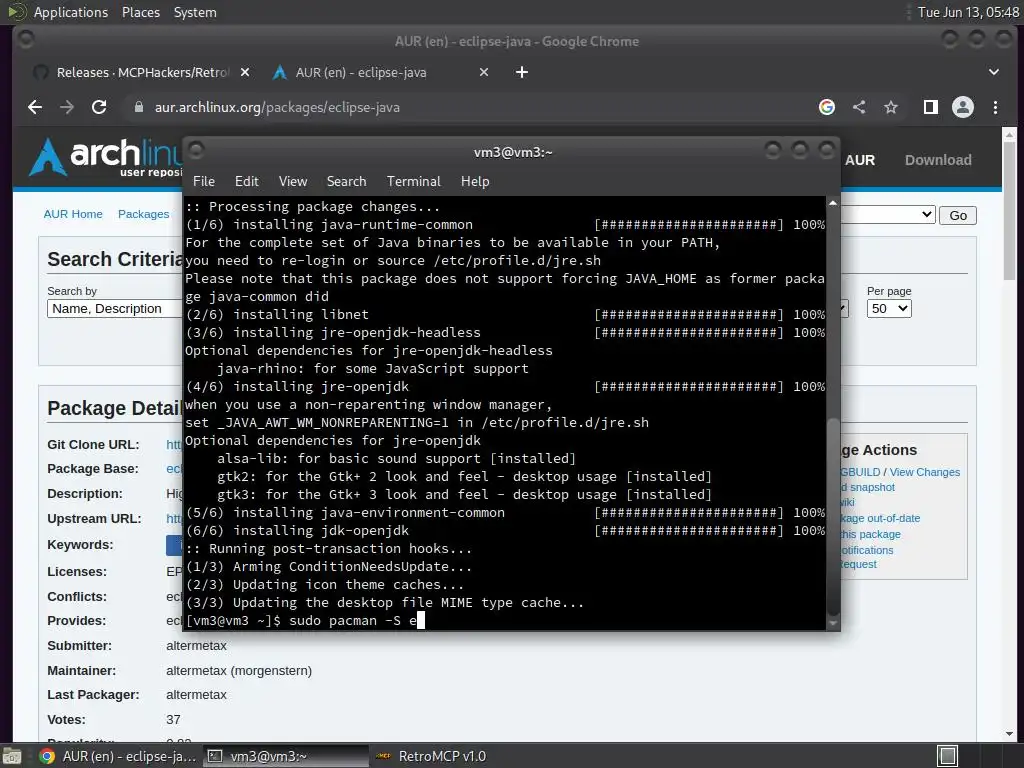View site security lock icon
Screen dimensions: 1024x768
click(138, 107)
